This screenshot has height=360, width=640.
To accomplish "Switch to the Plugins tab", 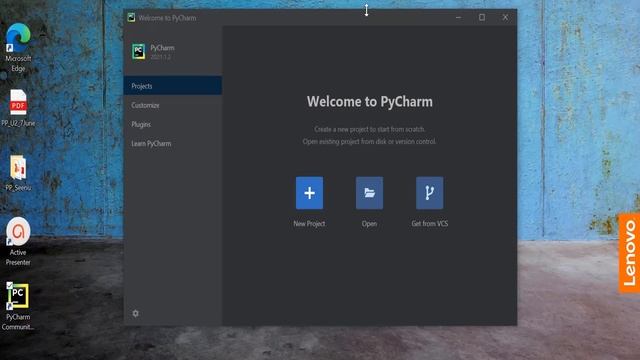I will (x=173, y=124).
